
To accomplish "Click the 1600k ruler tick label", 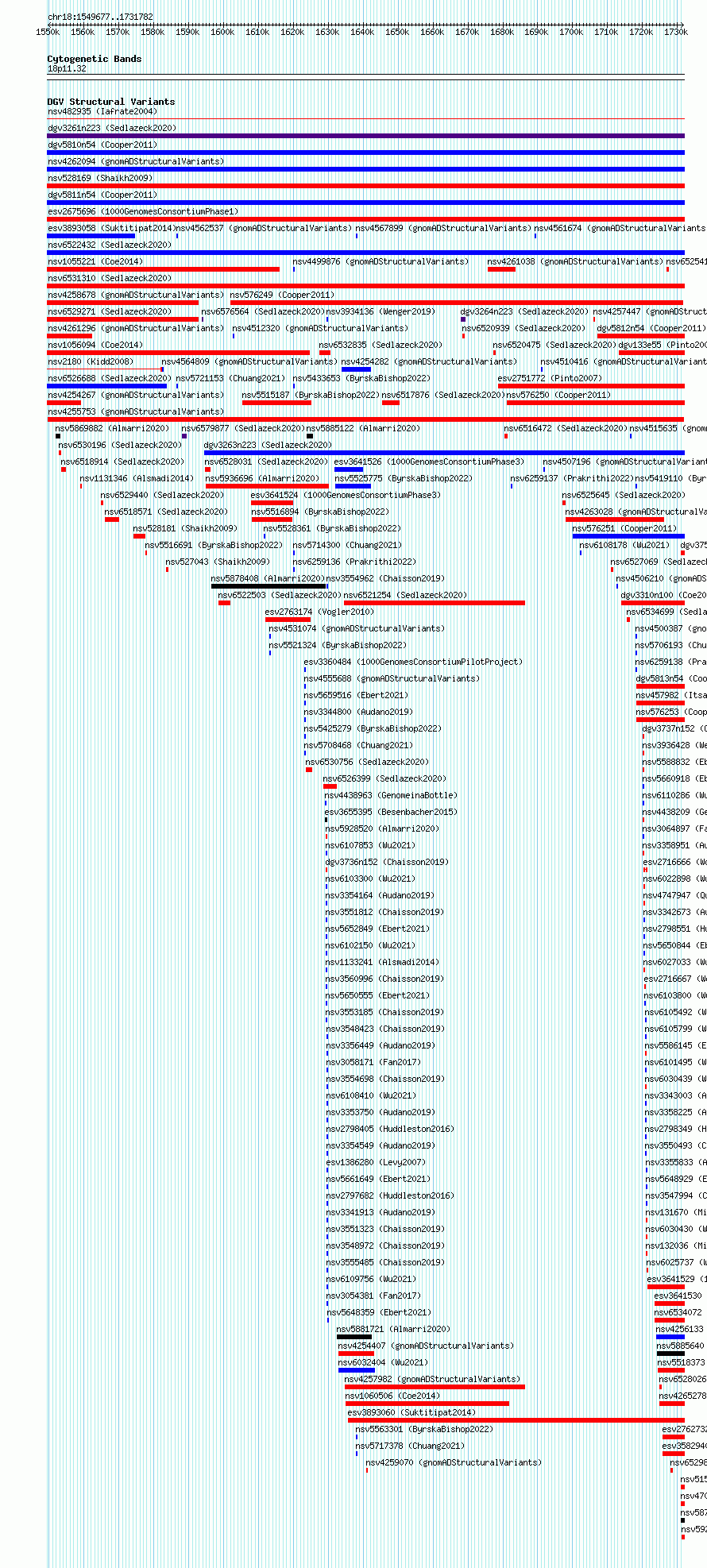I will 222,32.
